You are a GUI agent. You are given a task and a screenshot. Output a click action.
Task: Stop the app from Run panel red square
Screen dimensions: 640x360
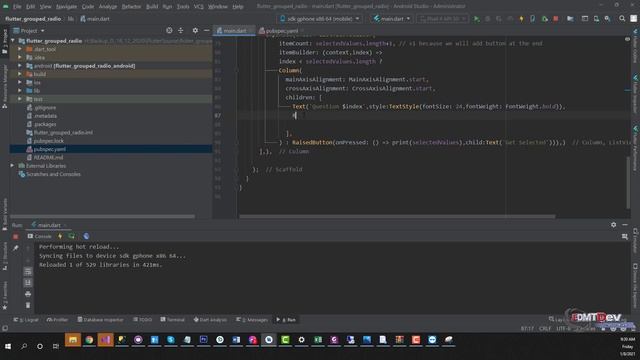(16, 236)
